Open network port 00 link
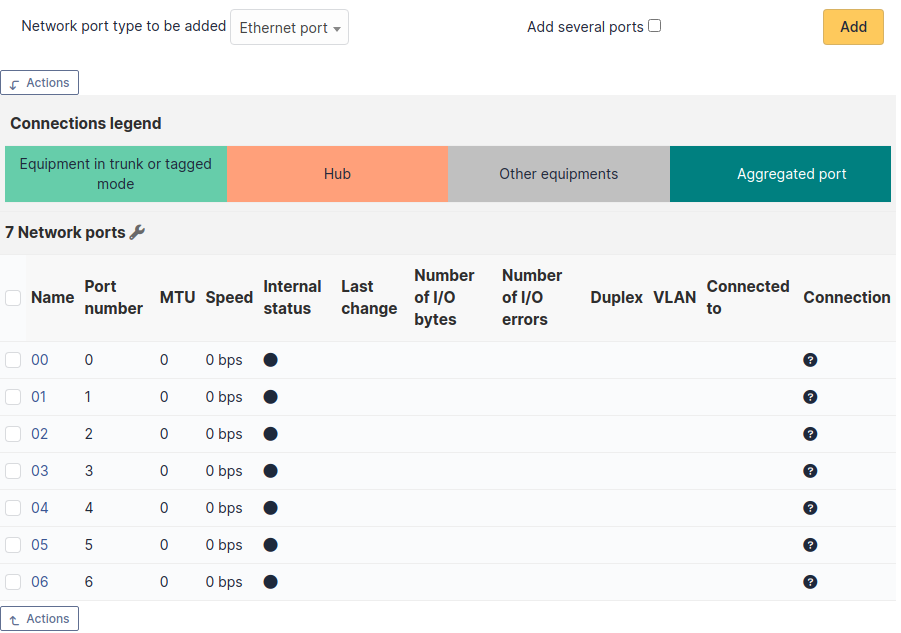This screenshot has height=633, width=901. click(x=40, y=360)
